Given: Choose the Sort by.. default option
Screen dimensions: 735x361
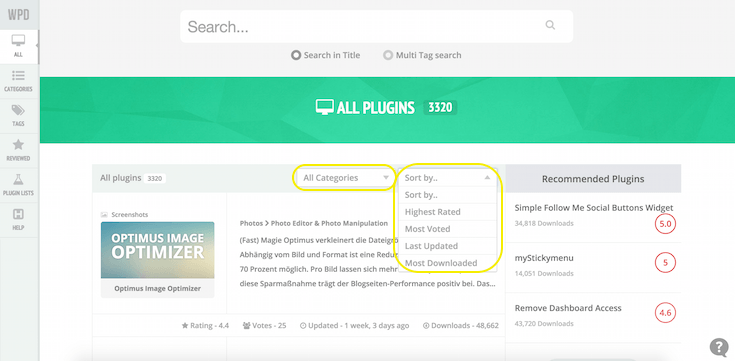Looking at the screenshot, I should (448, 195).
